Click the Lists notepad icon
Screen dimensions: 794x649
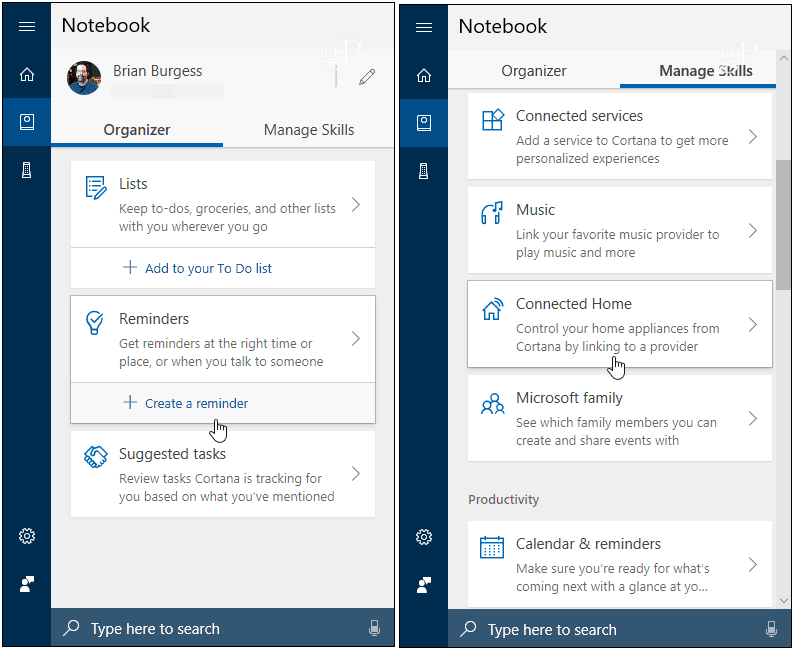point(96,188)
